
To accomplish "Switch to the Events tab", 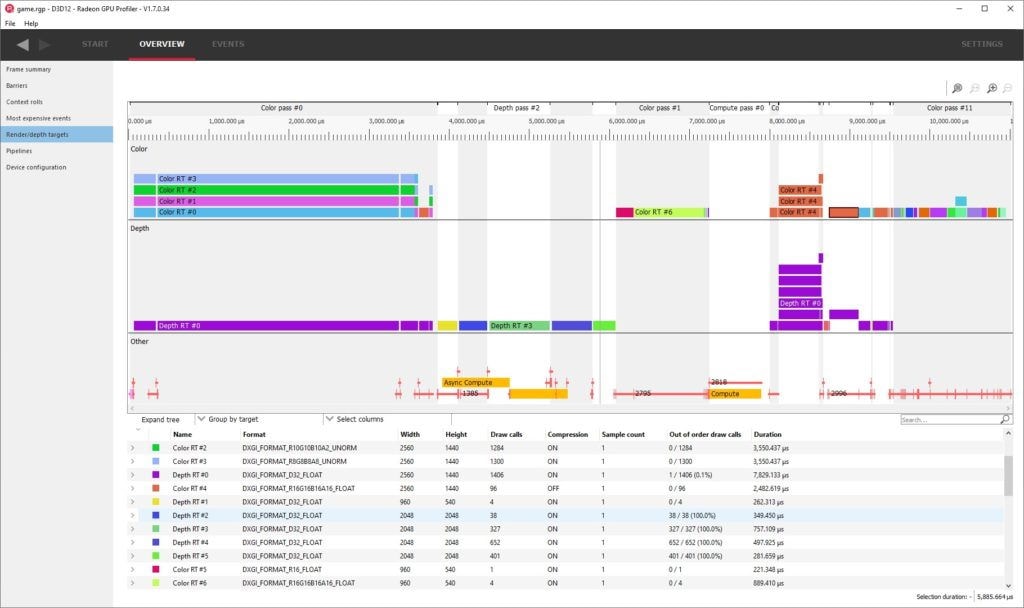I will (228, 44).
